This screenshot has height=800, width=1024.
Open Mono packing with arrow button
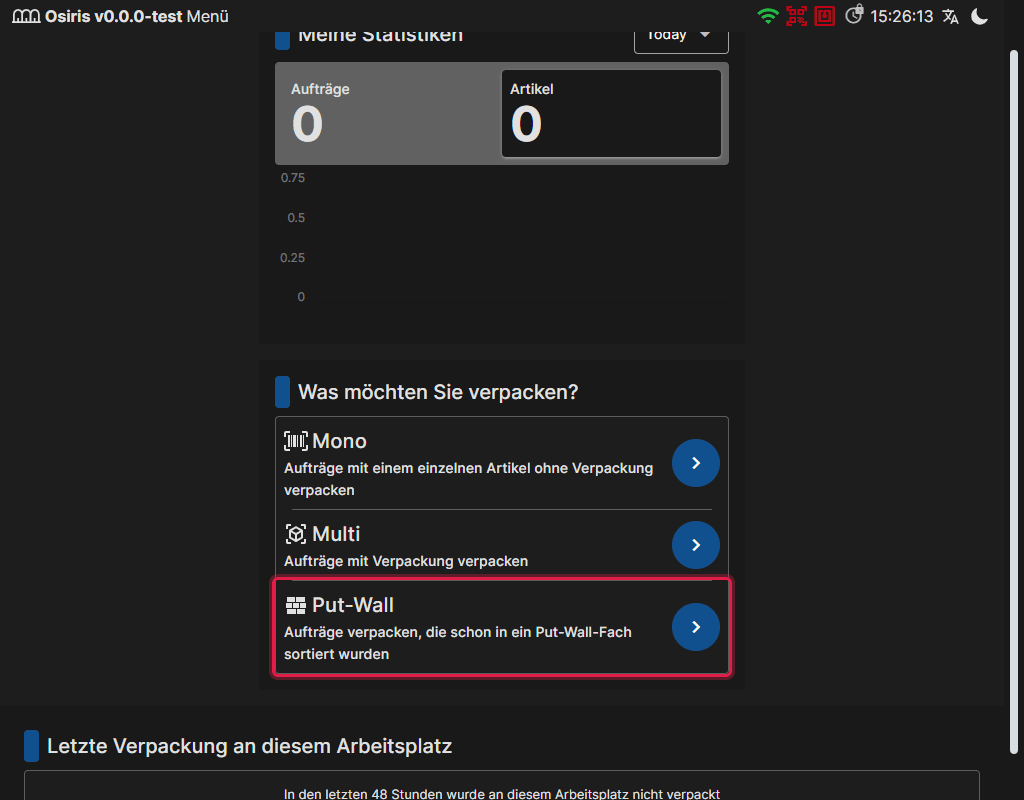click(x=696, y=463)
